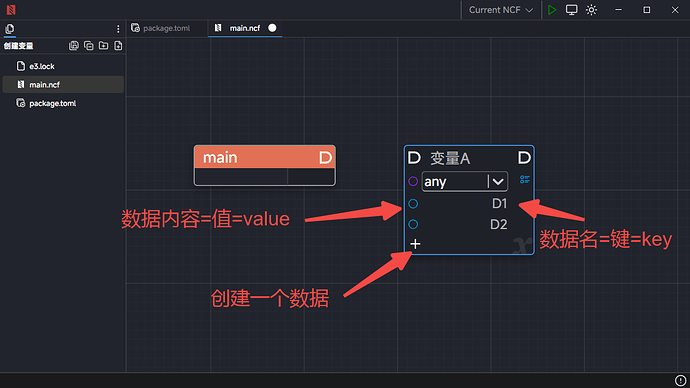
Task: Click the save-all icon in explorer toolbar
Action: click(74, 46)
